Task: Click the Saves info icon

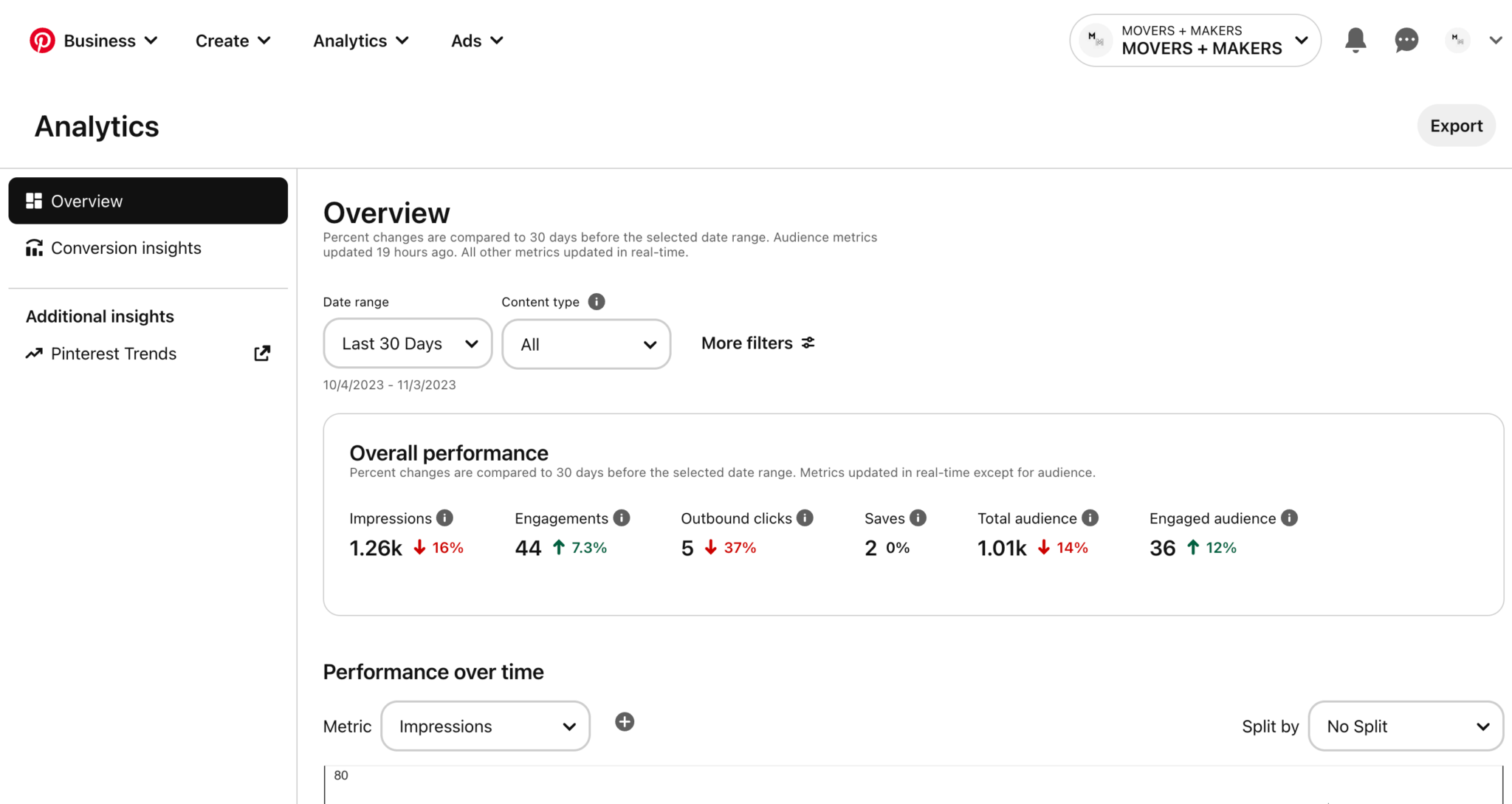Action: [917, 518]
